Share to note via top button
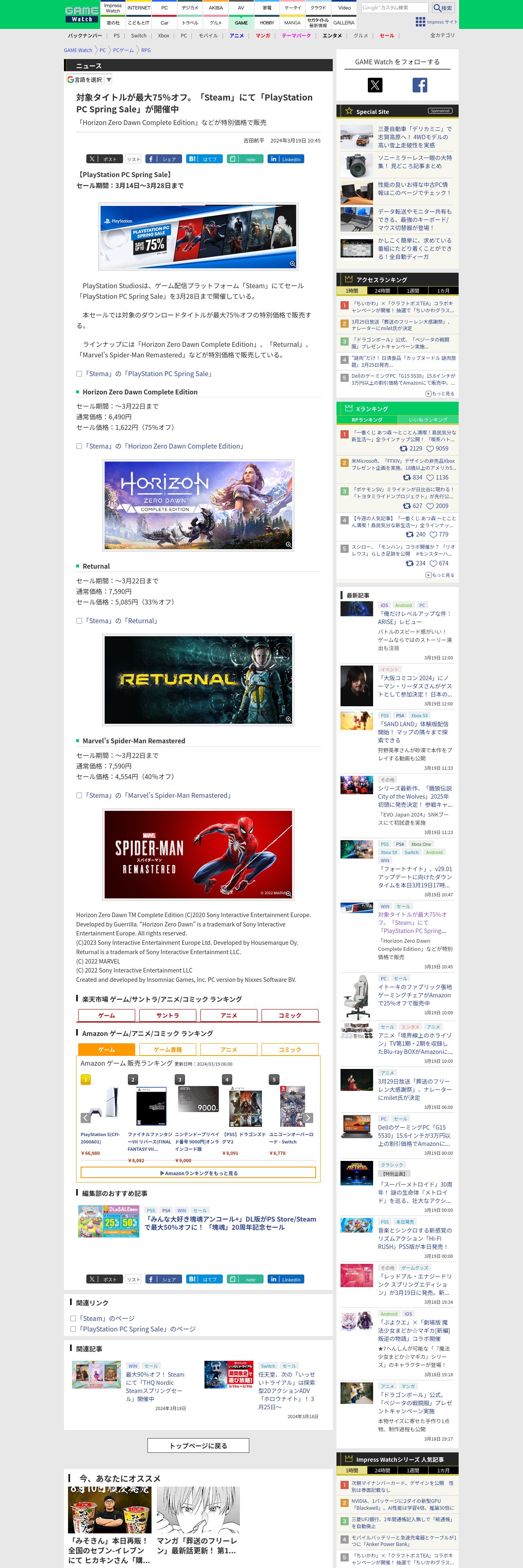 (x=245, y=159)
